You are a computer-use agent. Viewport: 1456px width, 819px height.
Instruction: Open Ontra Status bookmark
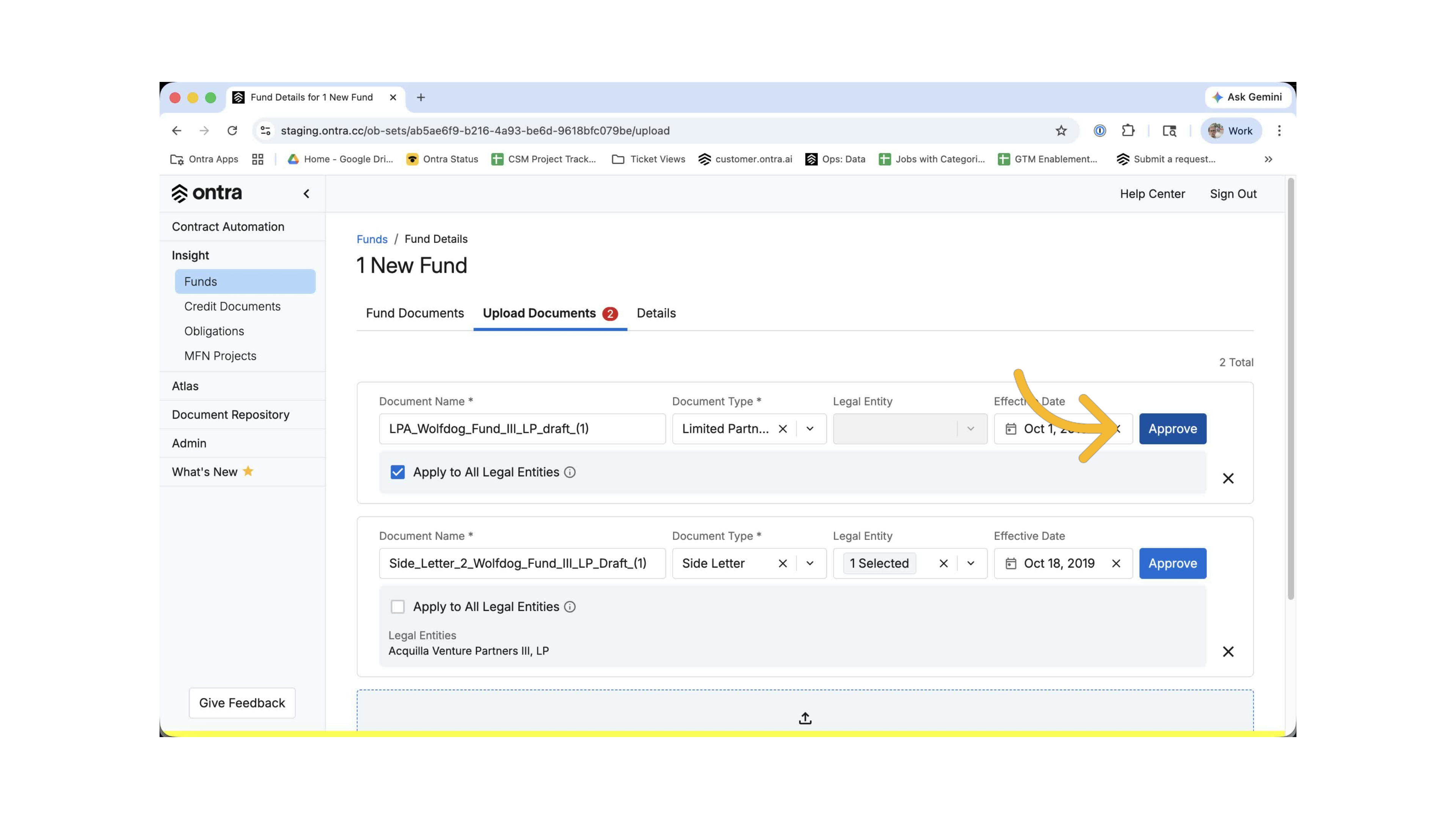click(442, 159)
